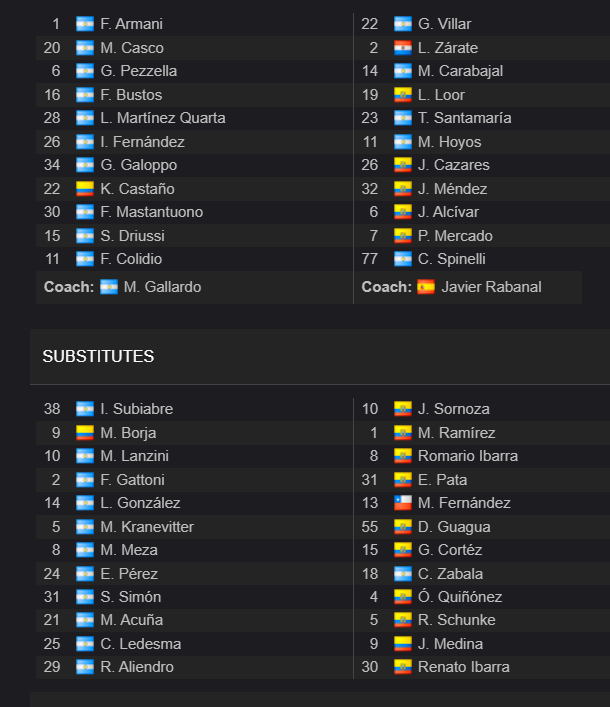Click Colombia flag next to K. Castaño

coord(85,188)
